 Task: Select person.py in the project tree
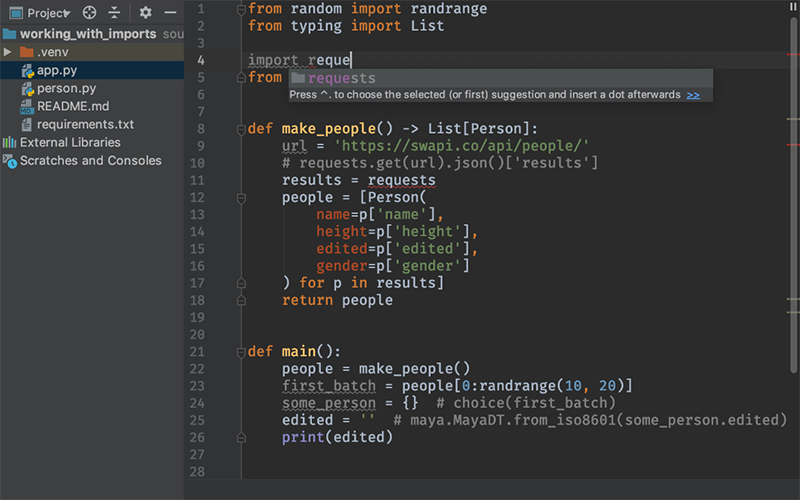pos(66,88)
